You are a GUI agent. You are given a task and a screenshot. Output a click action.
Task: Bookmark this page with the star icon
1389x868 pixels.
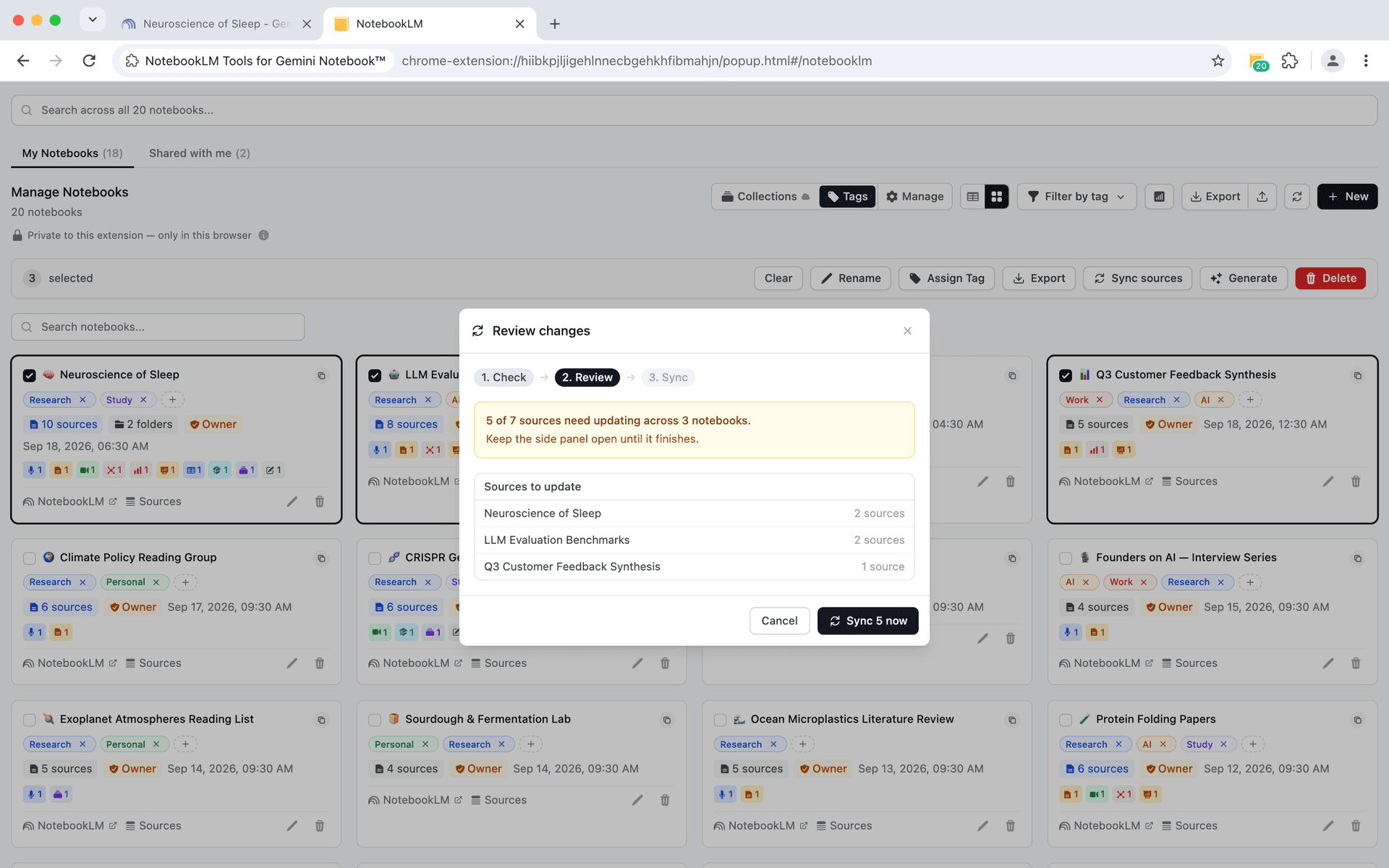pos(1218,61)
